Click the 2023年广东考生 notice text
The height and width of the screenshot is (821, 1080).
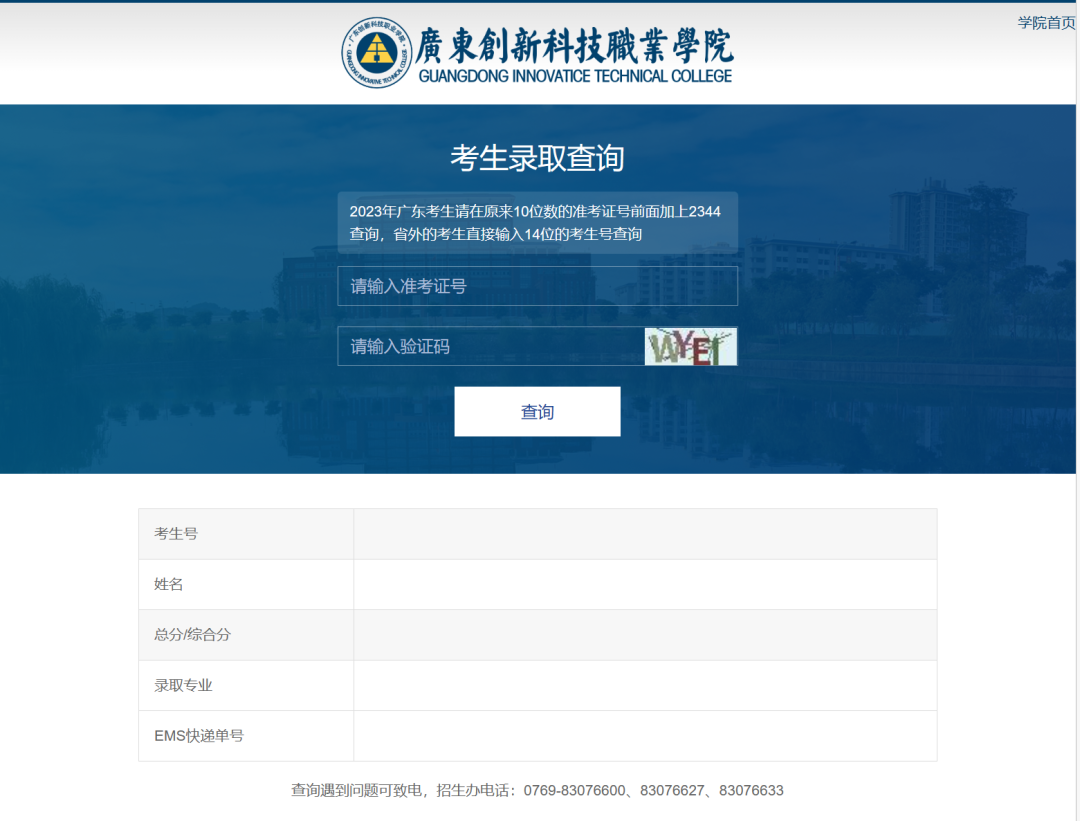click(x=535, y=222)
